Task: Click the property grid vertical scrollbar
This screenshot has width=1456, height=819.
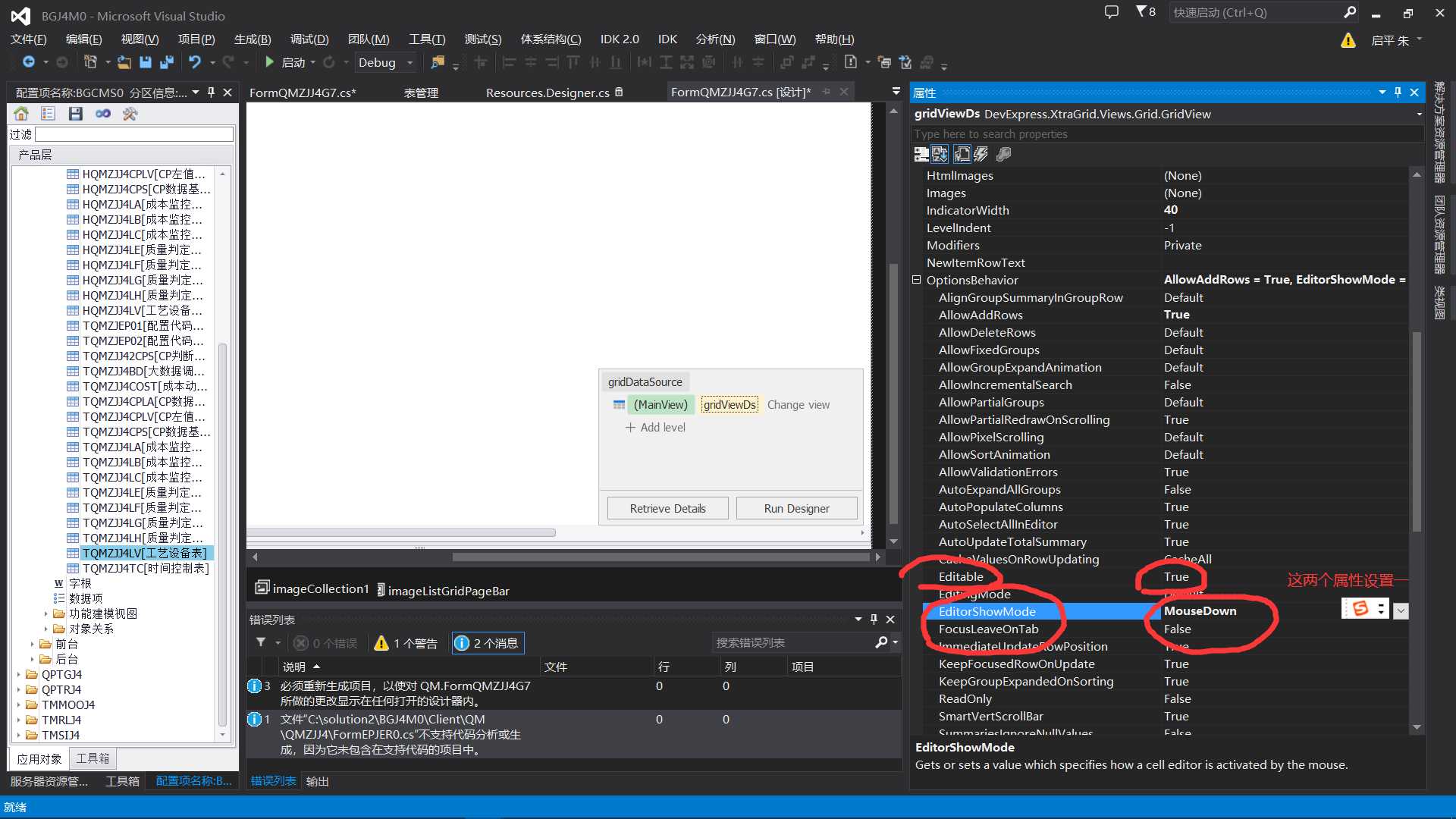Action: pos(1416,430)
